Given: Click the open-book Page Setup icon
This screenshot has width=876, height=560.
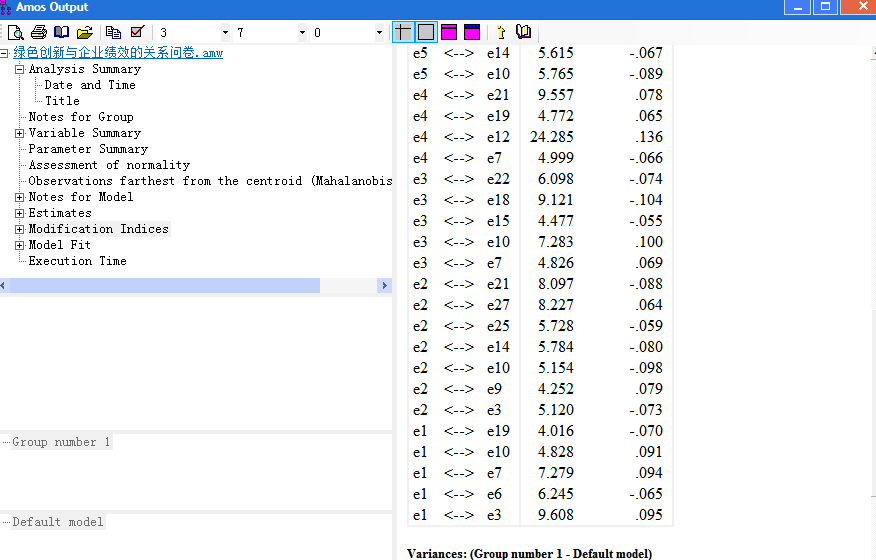Looking at the screenshot, I should tap(61, 32).
